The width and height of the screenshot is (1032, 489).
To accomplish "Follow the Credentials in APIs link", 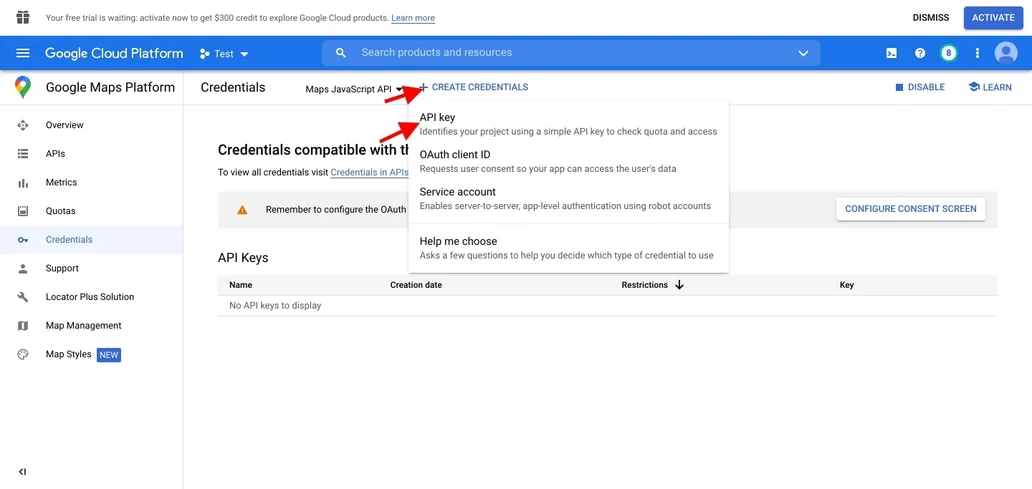I will point(369,172).
